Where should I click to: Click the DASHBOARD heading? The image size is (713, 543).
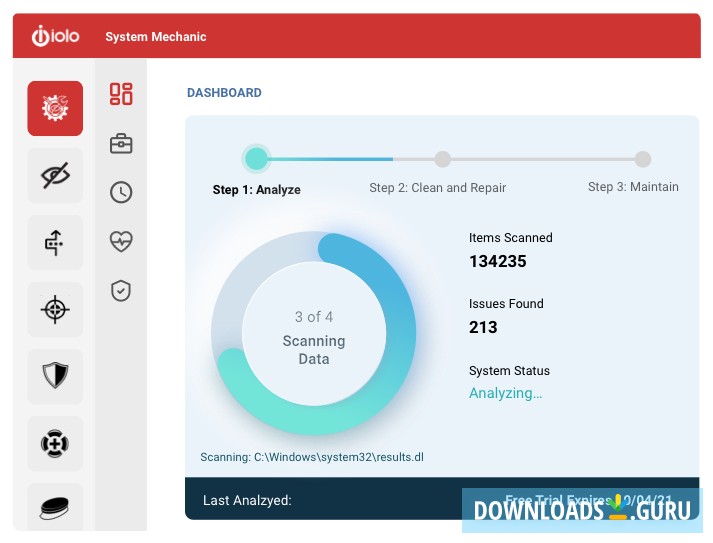pyautogui.click(x=224, y=93)
